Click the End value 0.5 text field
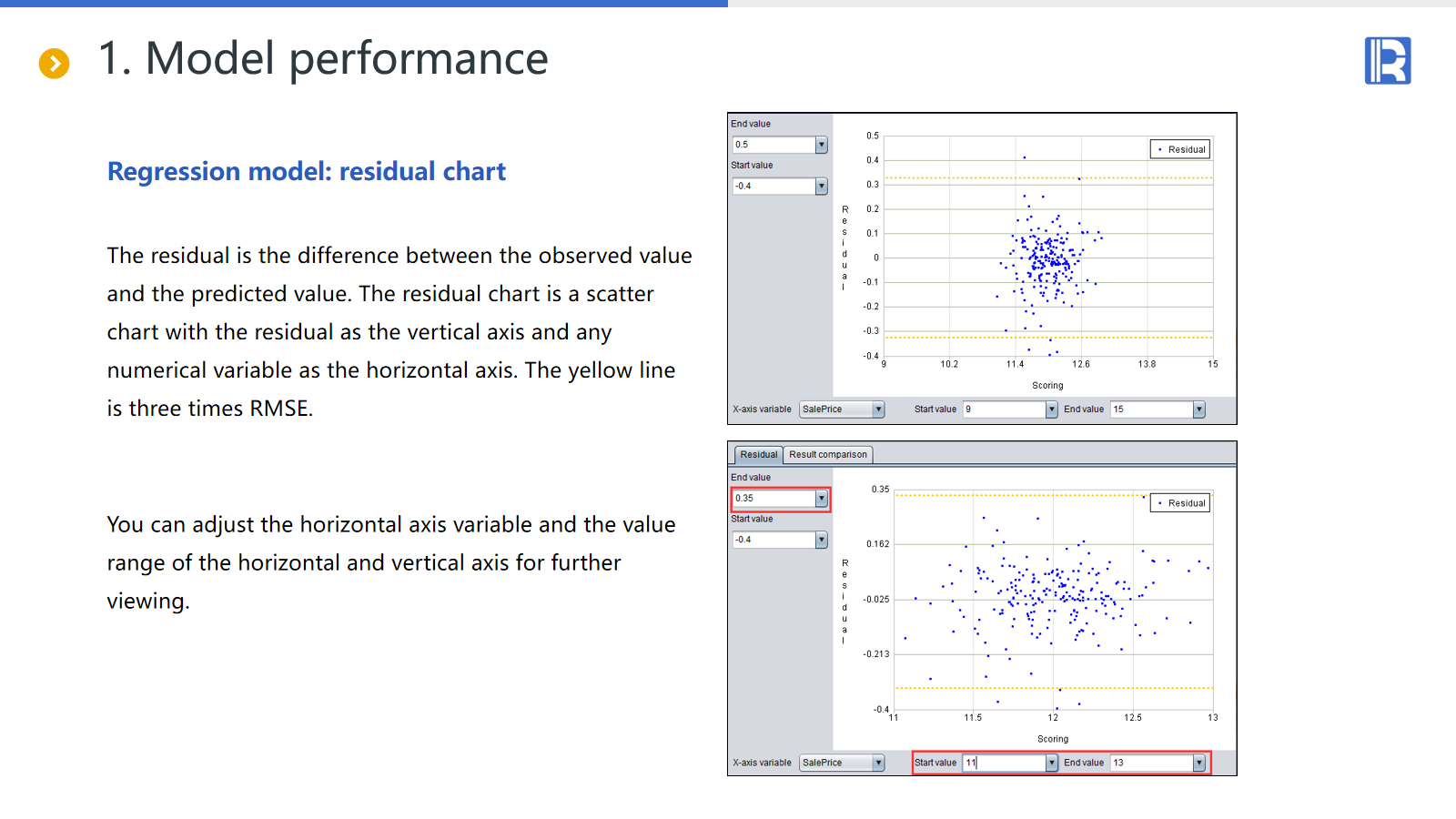This screenshot has width=1456, height=819. pos(773,145)
